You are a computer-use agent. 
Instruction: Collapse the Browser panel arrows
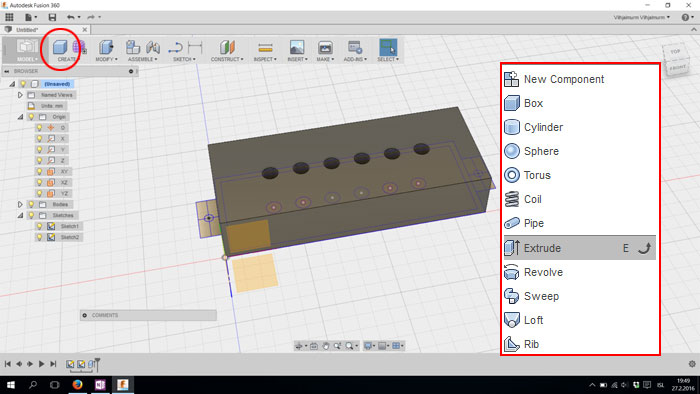click(7, 71)
